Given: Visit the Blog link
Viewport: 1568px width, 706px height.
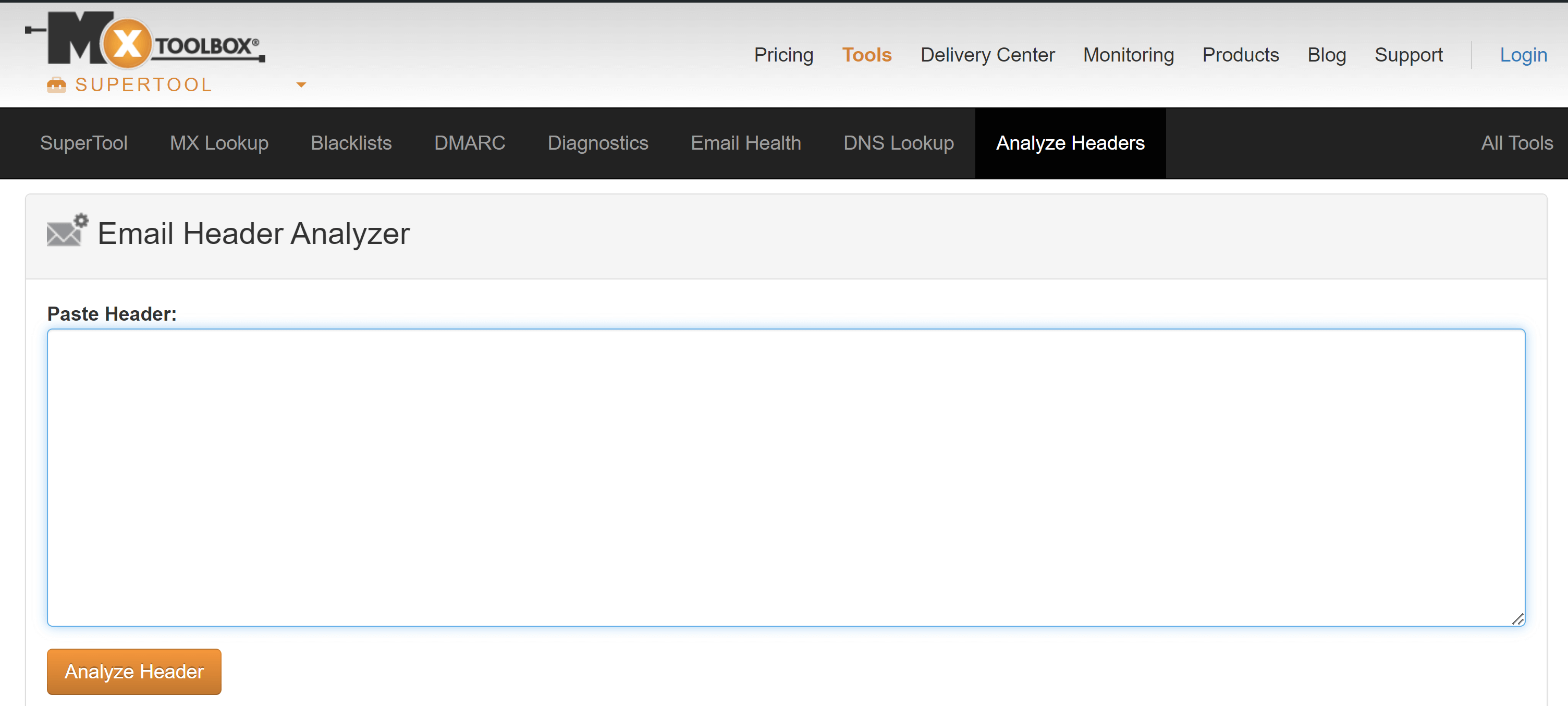Looking at the screenshot, I should [1326, 55].
